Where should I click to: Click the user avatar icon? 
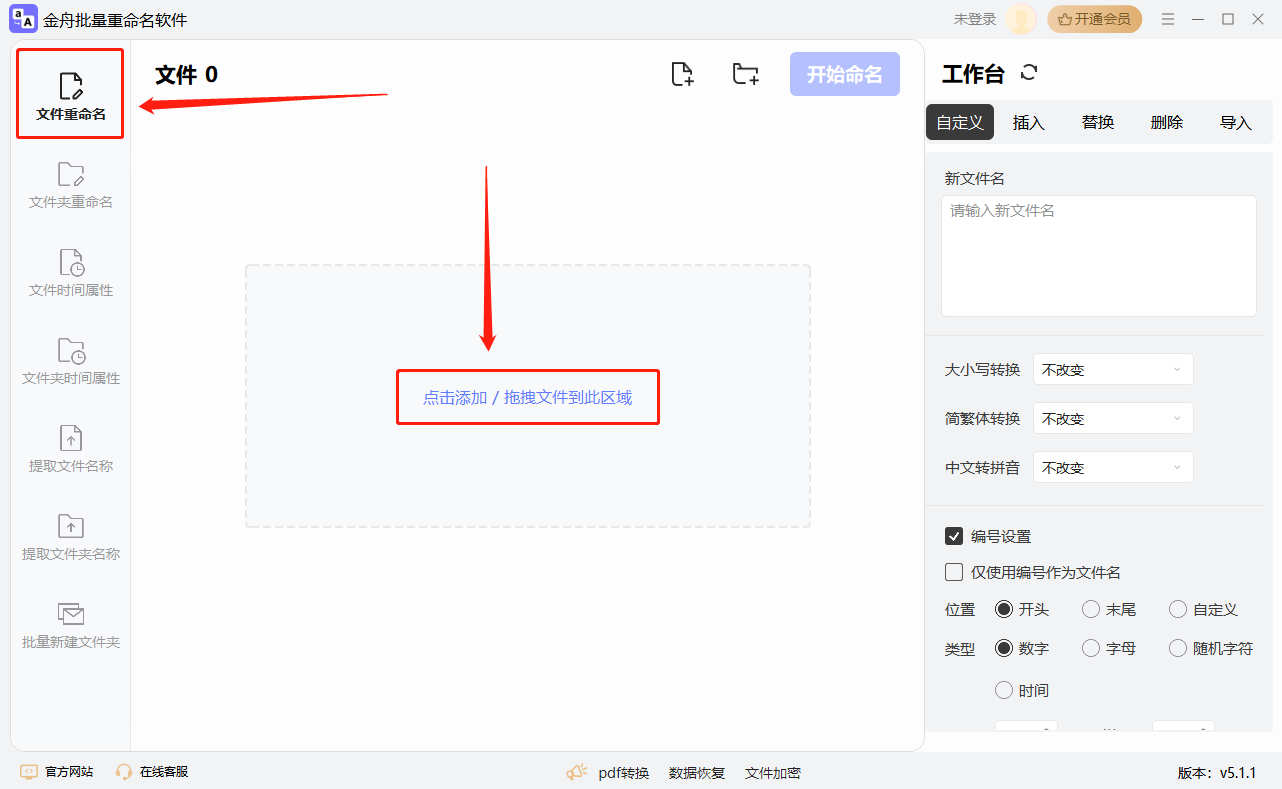1021,19
